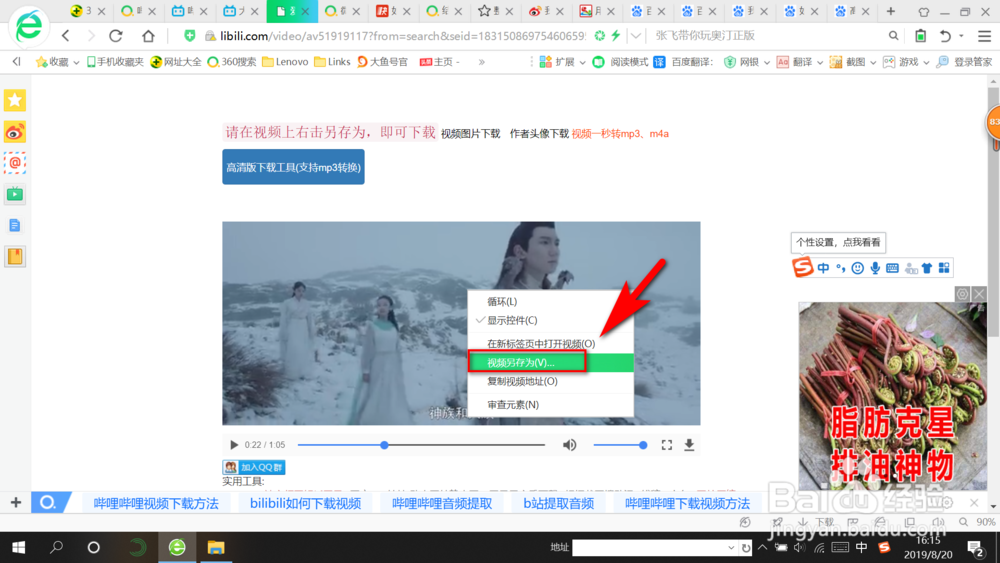
Task: Click the video download arrow icon
Action: click(x=689, y=445)
